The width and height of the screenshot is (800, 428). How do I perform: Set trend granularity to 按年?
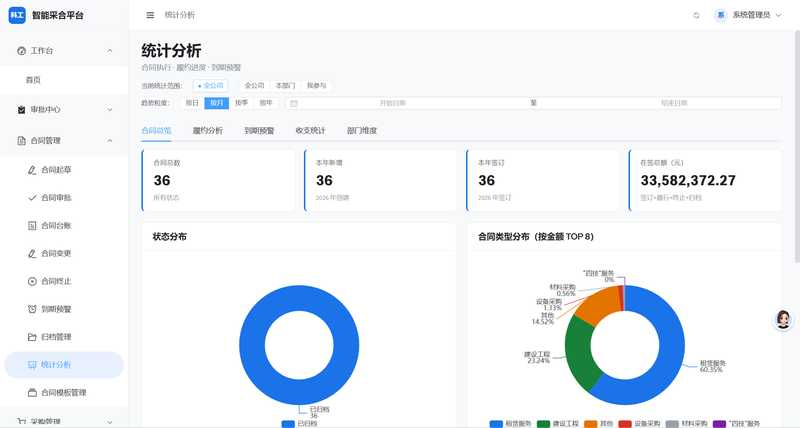coord(266,103)
